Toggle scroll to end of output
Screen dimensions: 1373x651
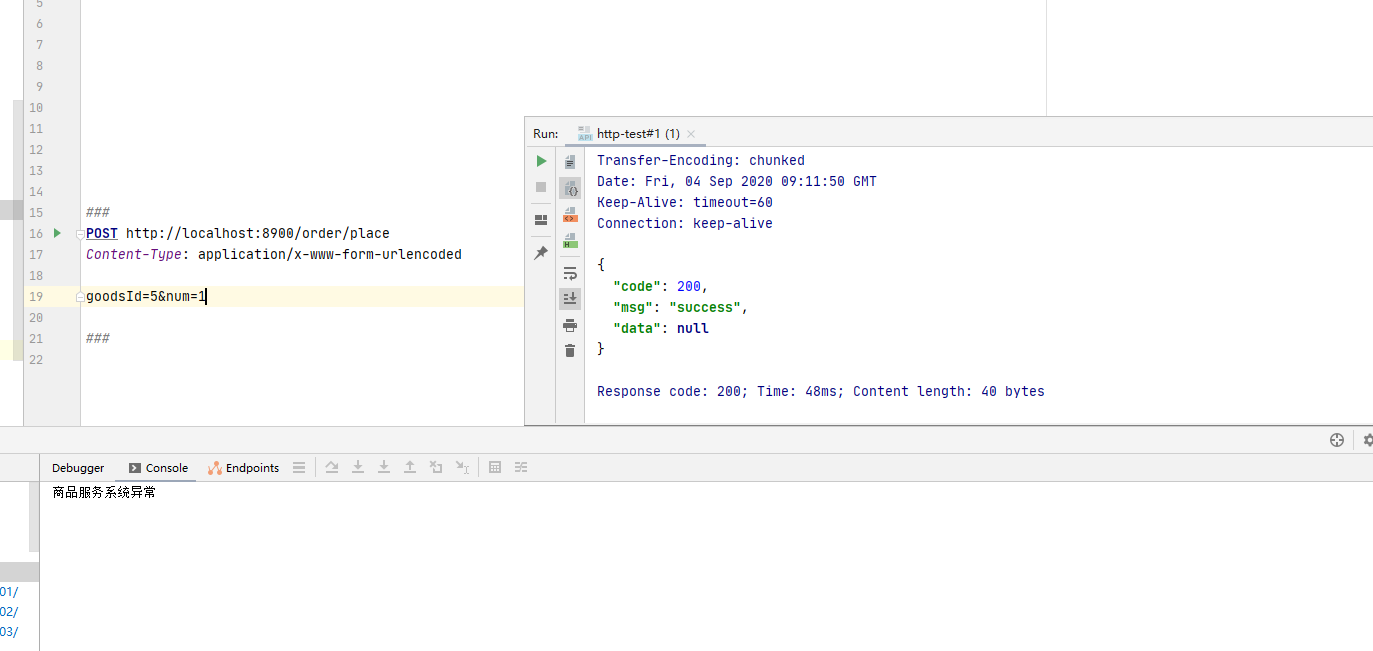(x=570, y=298)
